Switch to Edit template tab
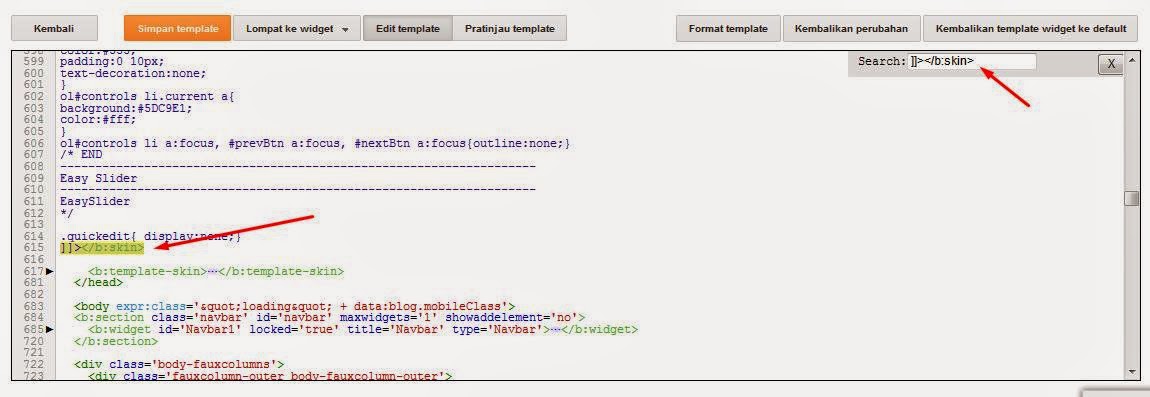Viewport: 1150px width, 397px height. click(x=408, y=29)
